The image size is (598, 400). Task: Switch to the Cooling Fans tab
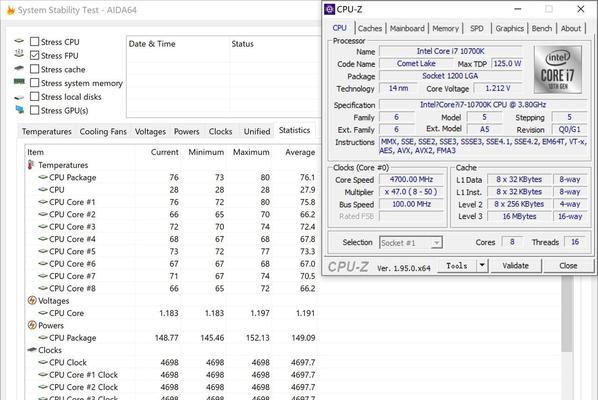(103, 132)
